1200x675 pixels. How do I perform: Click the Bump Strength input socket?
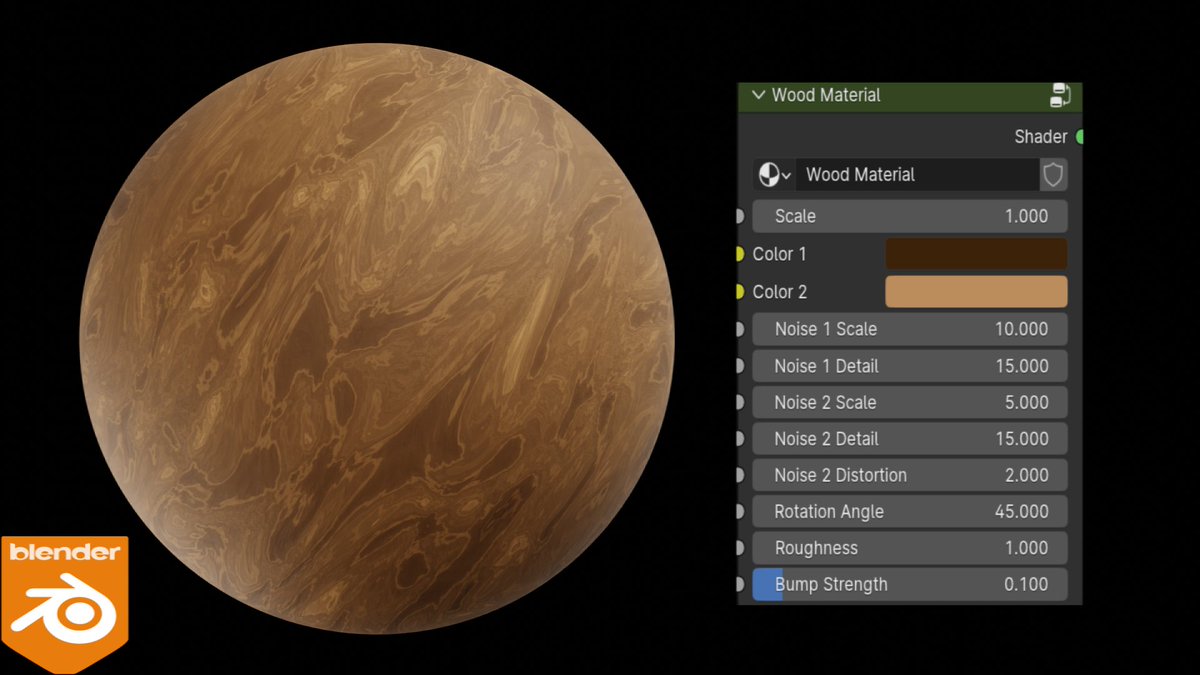pyautogui.click(x=739, y=584)
